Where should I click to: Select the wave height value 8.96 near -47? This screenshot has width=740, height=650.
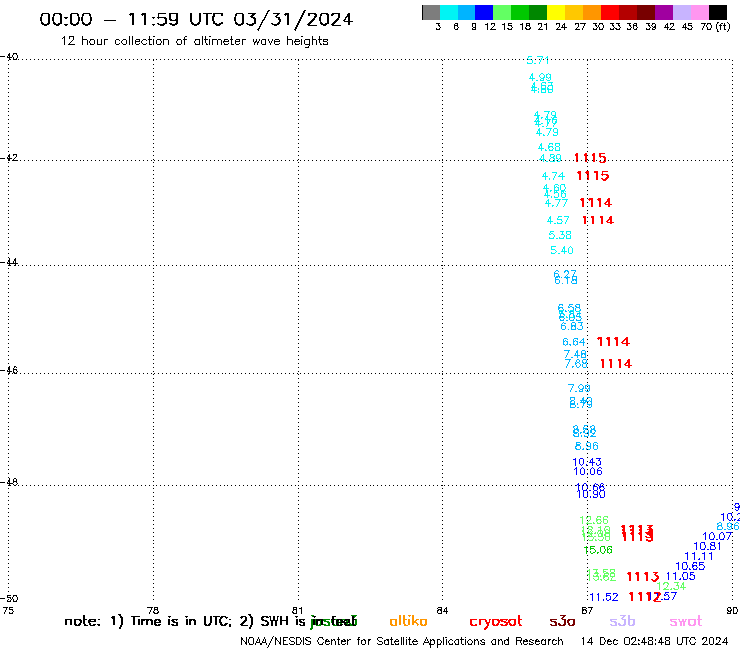tap(586, 446)
